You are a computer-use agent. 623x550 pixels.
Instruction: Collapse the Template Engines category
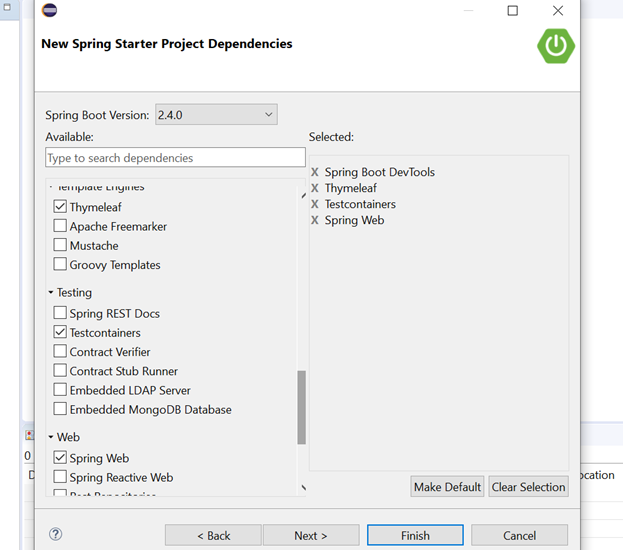pos(51,187)
